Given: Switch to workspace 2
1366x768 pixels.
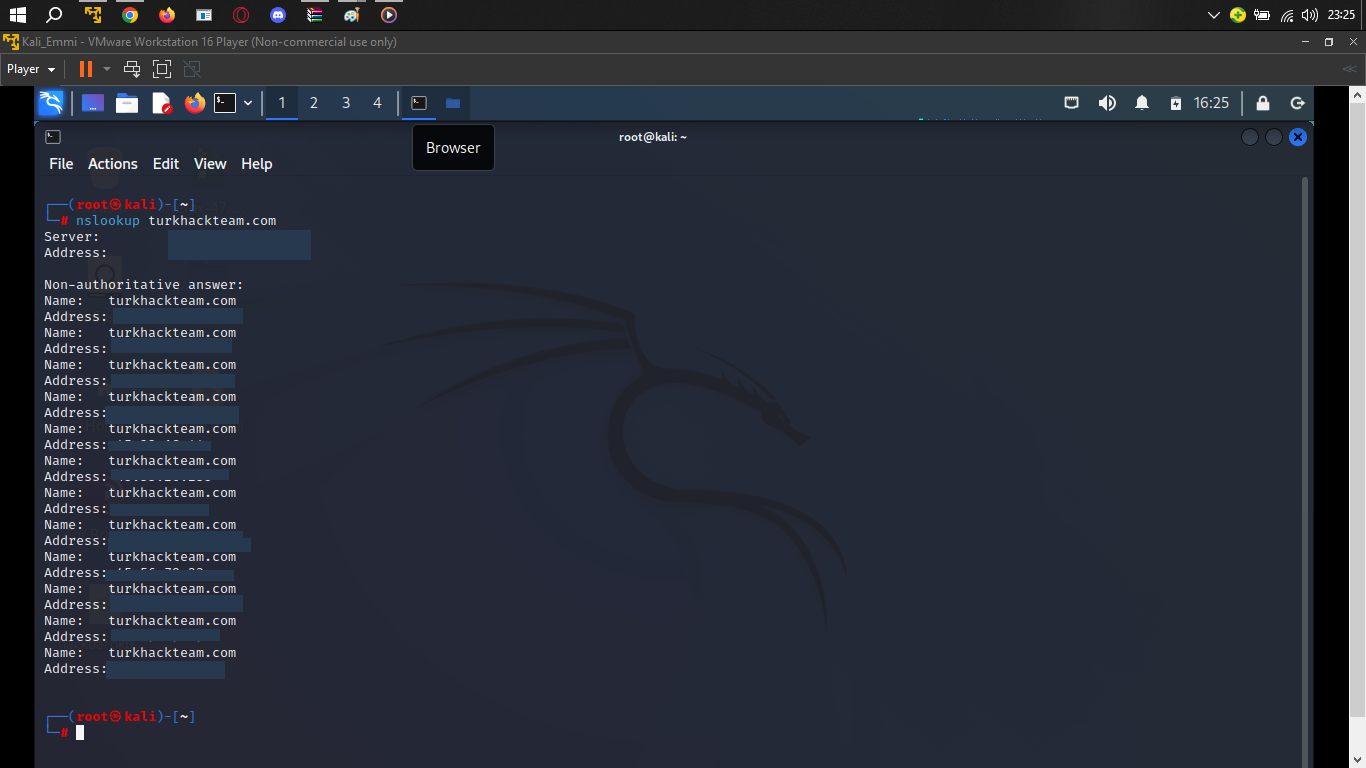Looking at the screenshot, I should 314,103.
